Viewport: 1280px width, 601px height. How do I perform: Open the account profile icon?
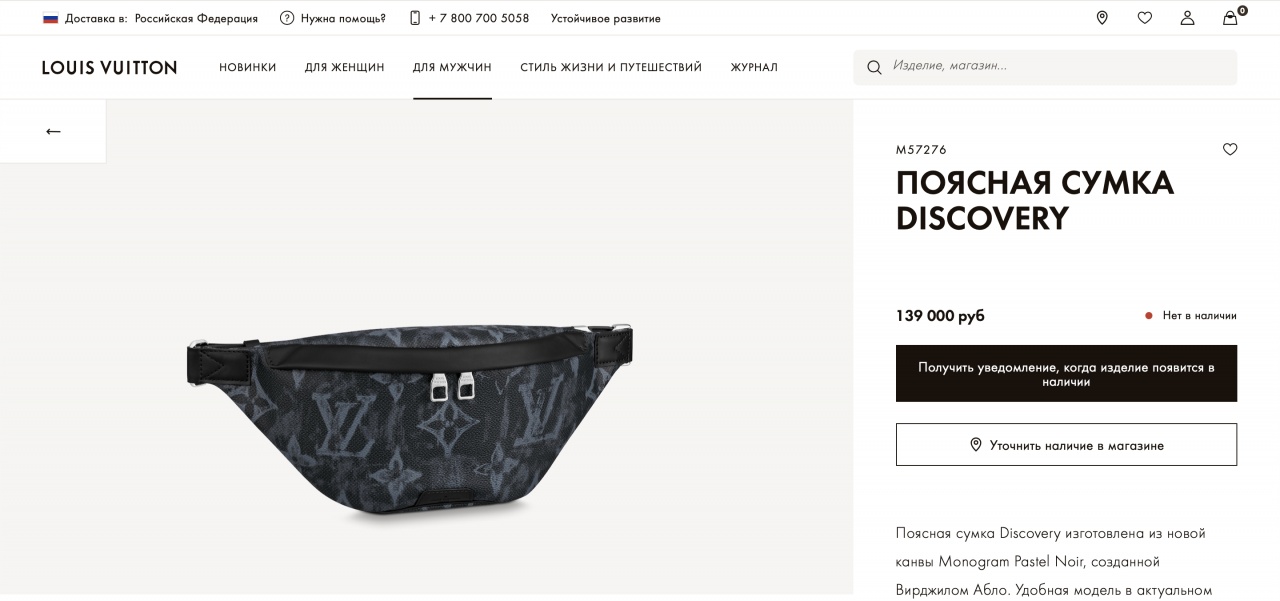(1187, 18)
